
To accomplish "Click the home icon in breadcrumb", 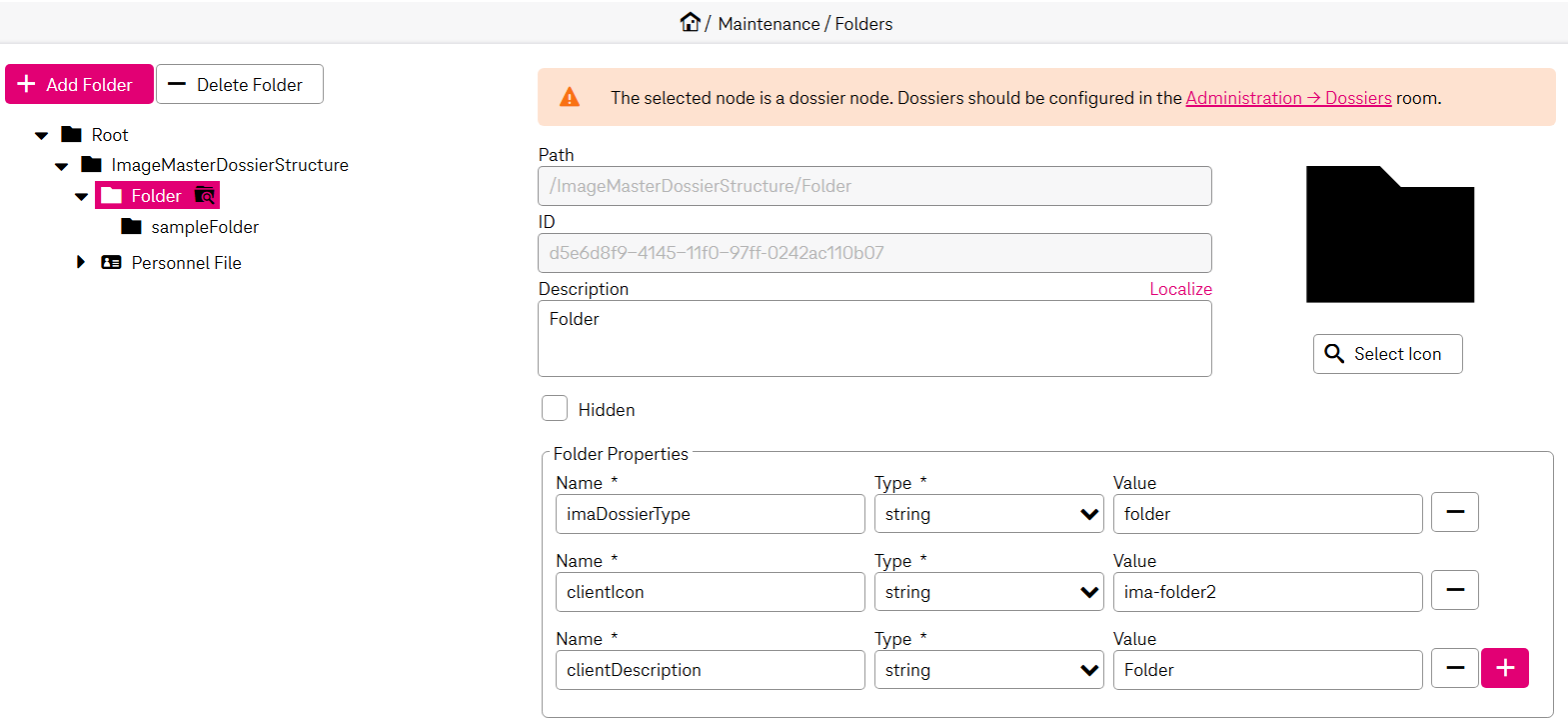I will point(690,22).
